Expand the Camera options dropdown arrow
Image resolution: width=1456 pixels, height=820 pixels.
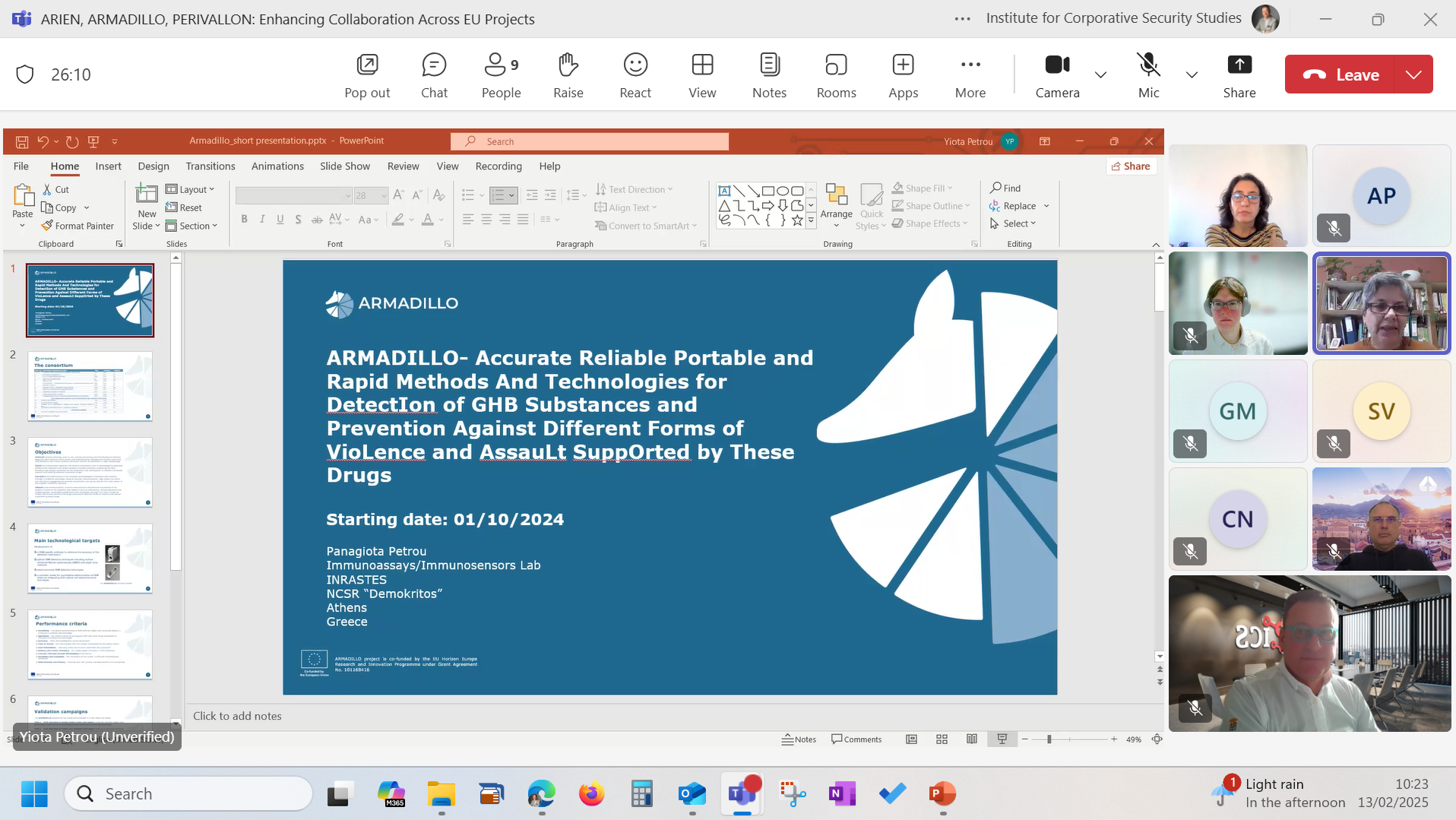pos(1100,74)
